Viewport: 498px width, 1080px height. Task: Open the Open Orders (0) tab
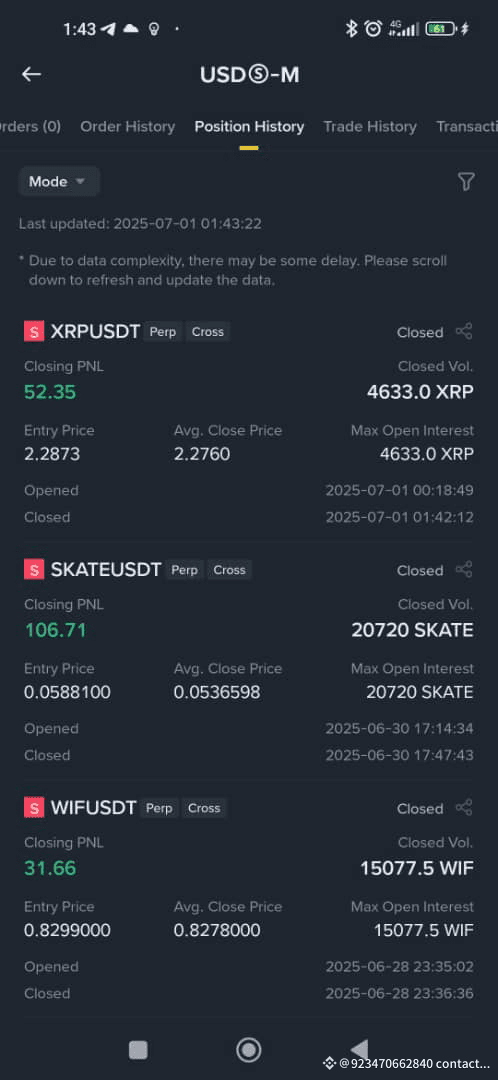coord(30,127)
